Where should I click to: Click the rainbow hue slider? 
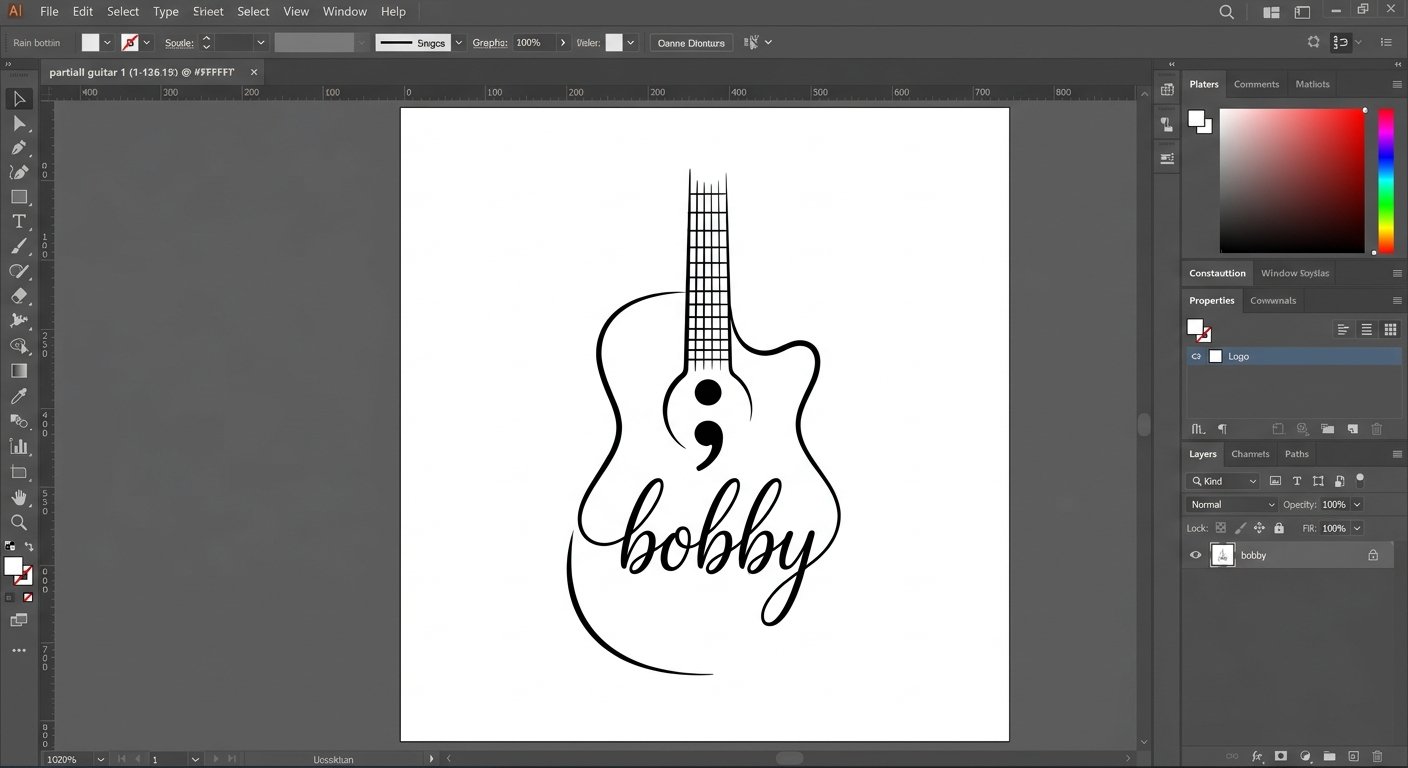click(x=1386, y=181)
